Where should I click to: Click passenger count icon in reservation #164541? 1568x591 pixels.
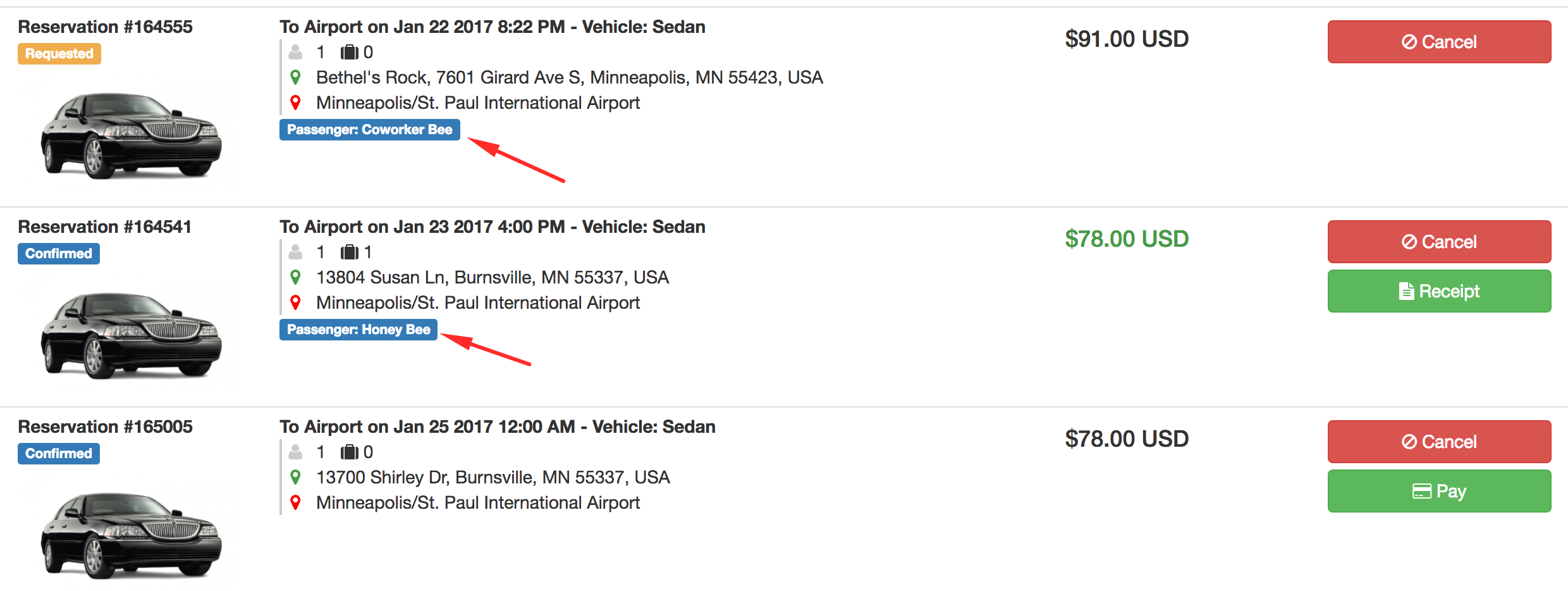point(295,252)
